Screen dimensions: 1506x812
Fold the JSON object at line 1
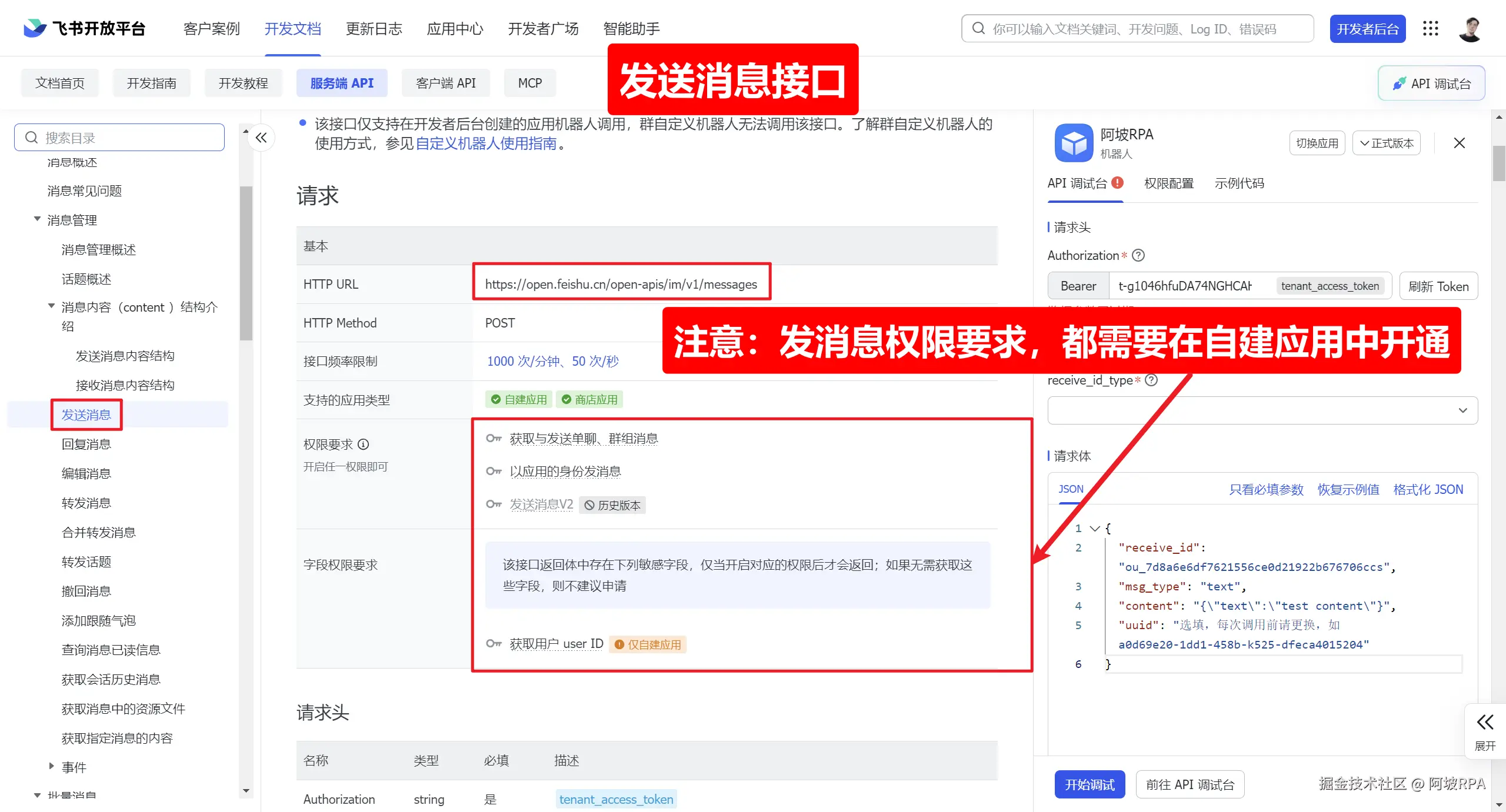coord(1095,528)
